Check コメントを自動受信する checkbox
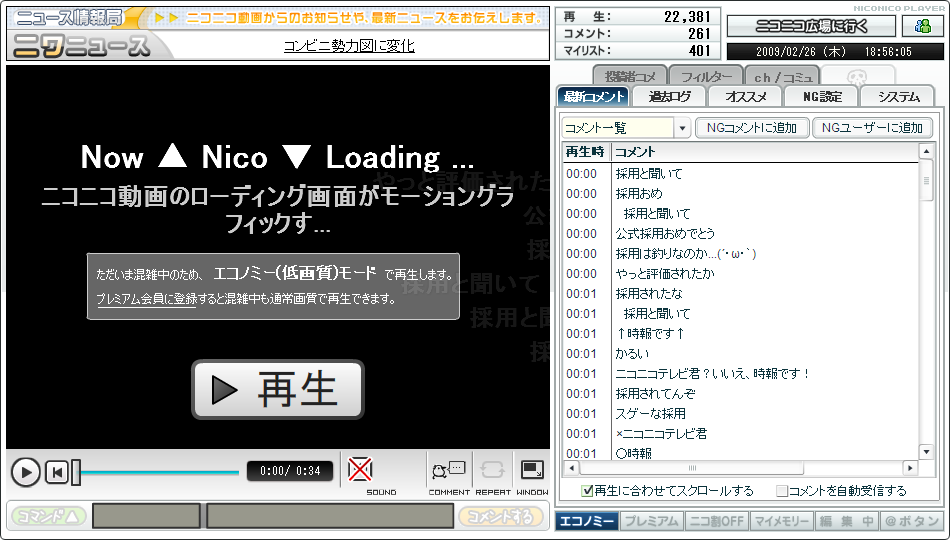 tap(782, 491)
